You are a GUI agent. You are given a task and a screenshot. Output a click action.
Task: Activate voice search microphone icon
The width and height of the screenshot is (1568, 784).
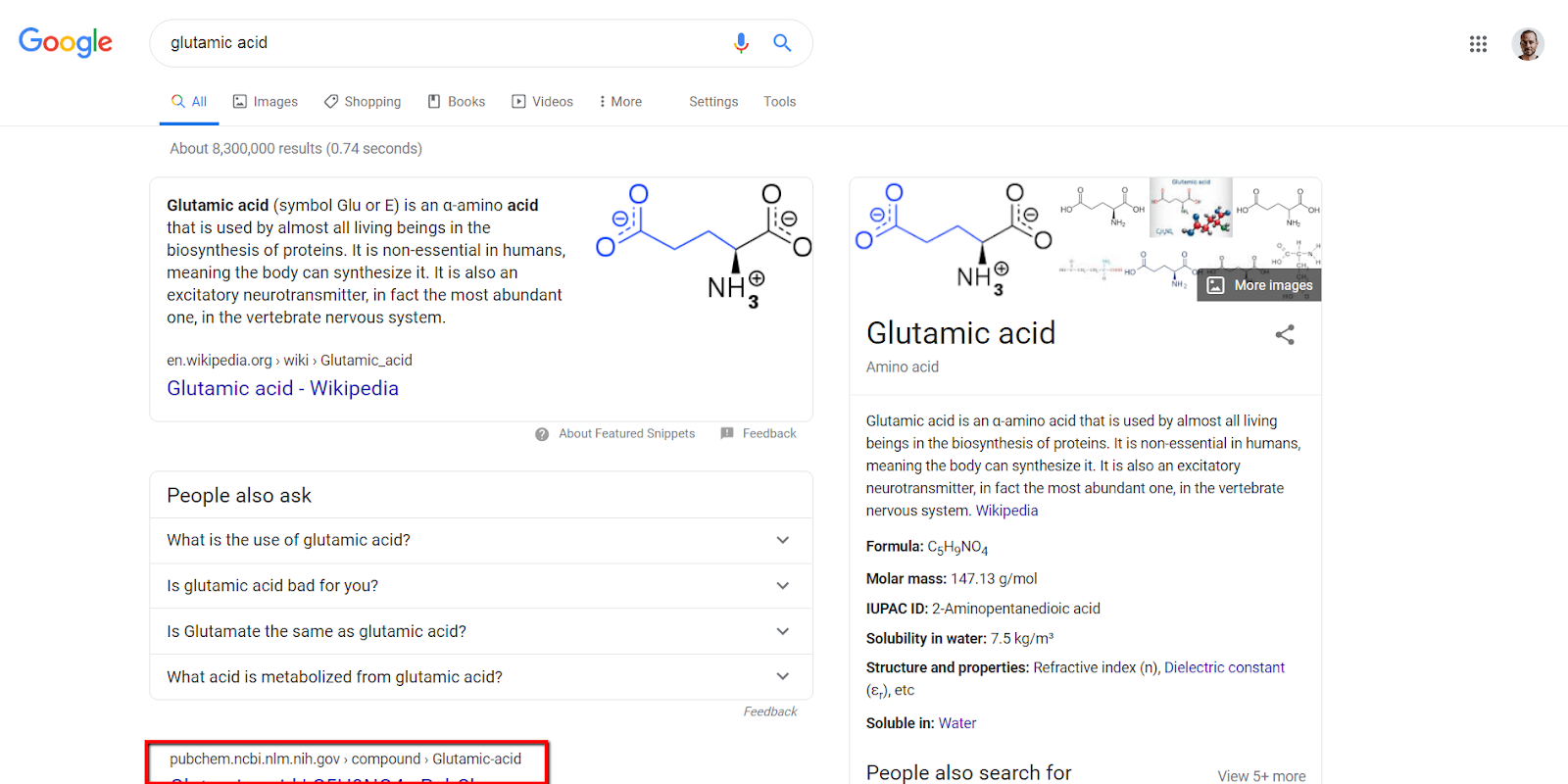(741, 43)
